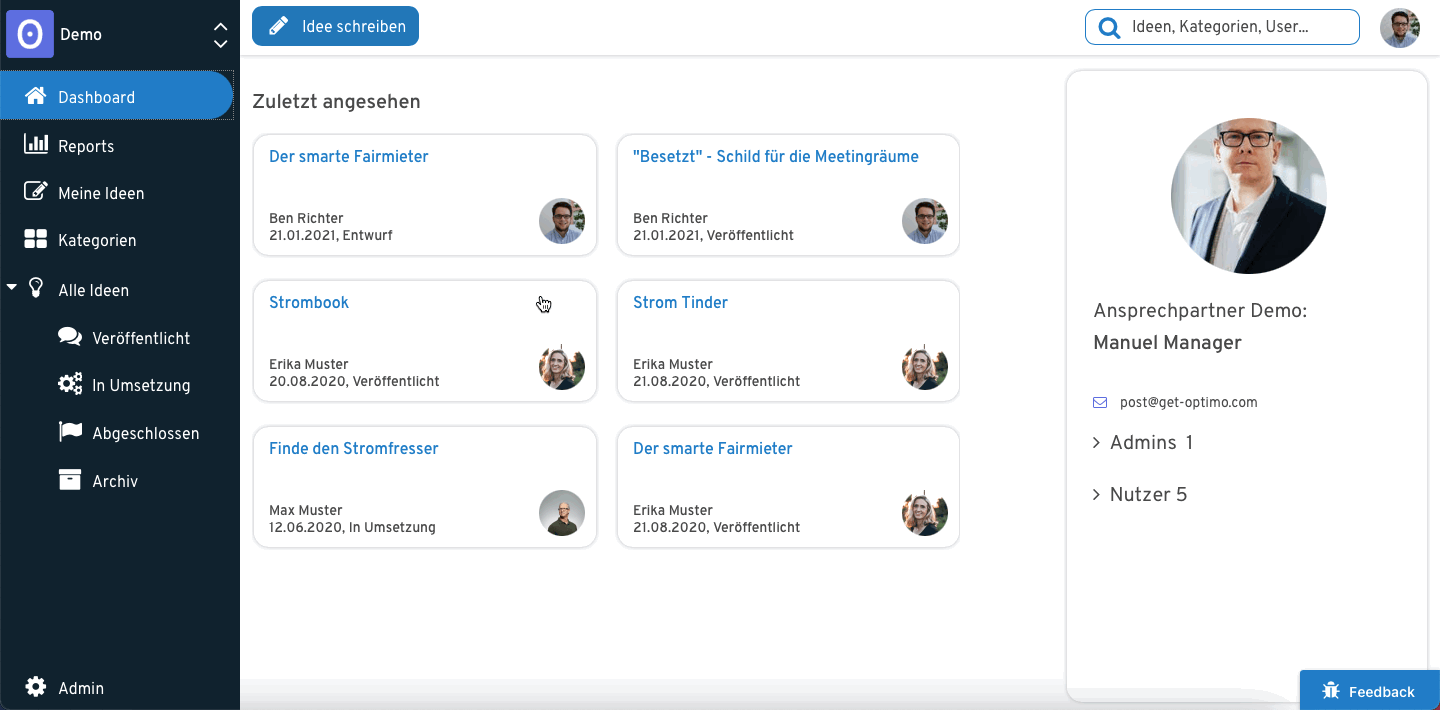Go to the Dashboard menu item
Viewport: 1440px width, 710px height.
click(117, 96)
